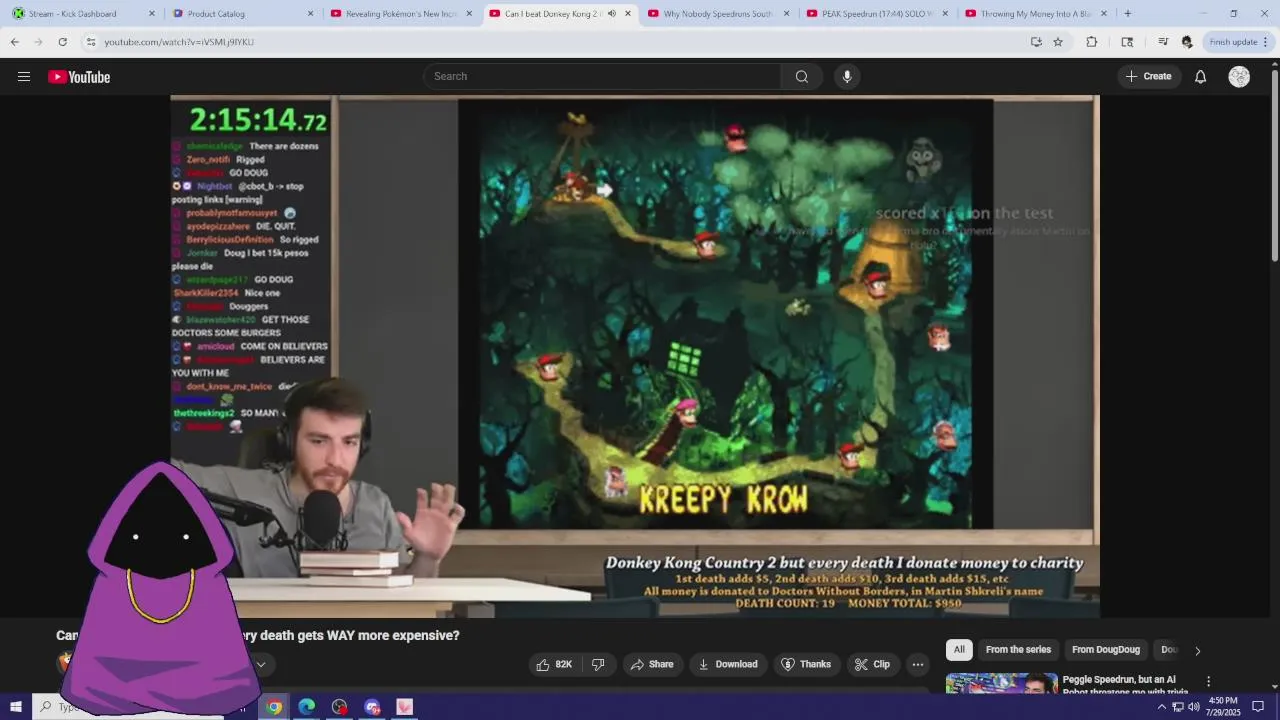Image resolution: width=1280 pixels, height=720 pixels.
Task: Click the magnifier search button
Action: click(802, 77)
